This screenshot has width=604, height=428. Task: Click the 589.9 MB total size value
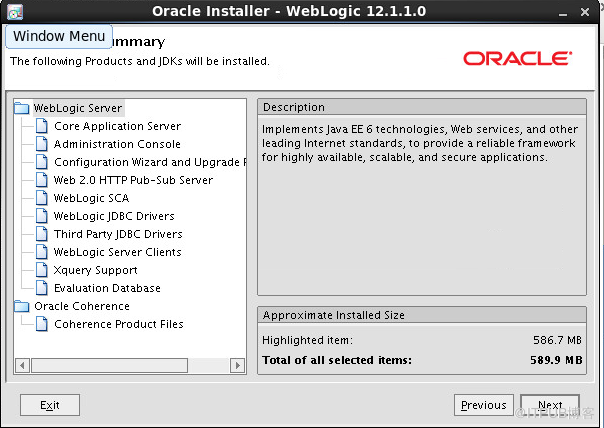pyautogui.click(x=556, y=360)
